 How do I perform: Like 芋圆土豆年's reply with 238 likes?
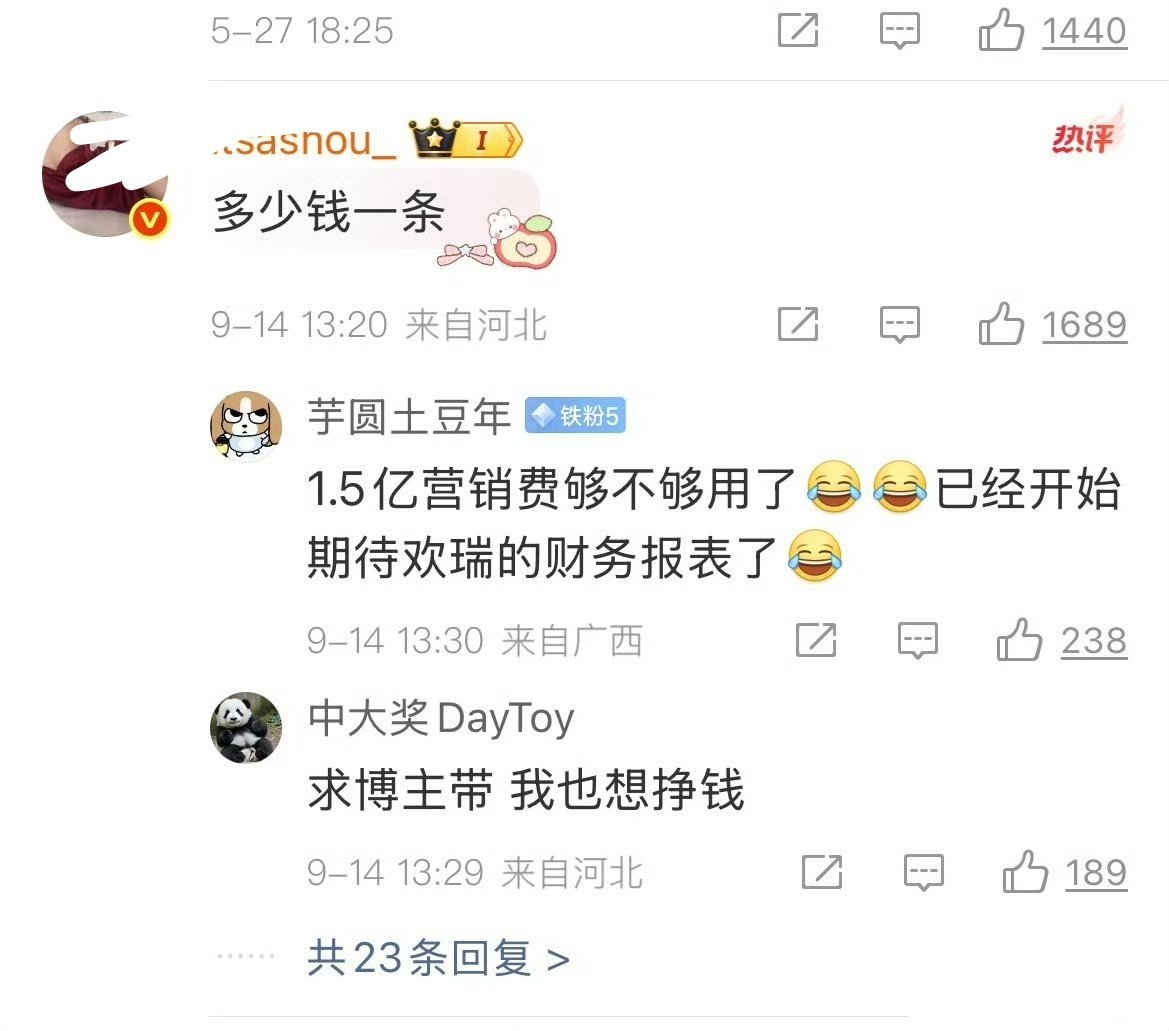pyautogui.click(x=1062, y=640)
